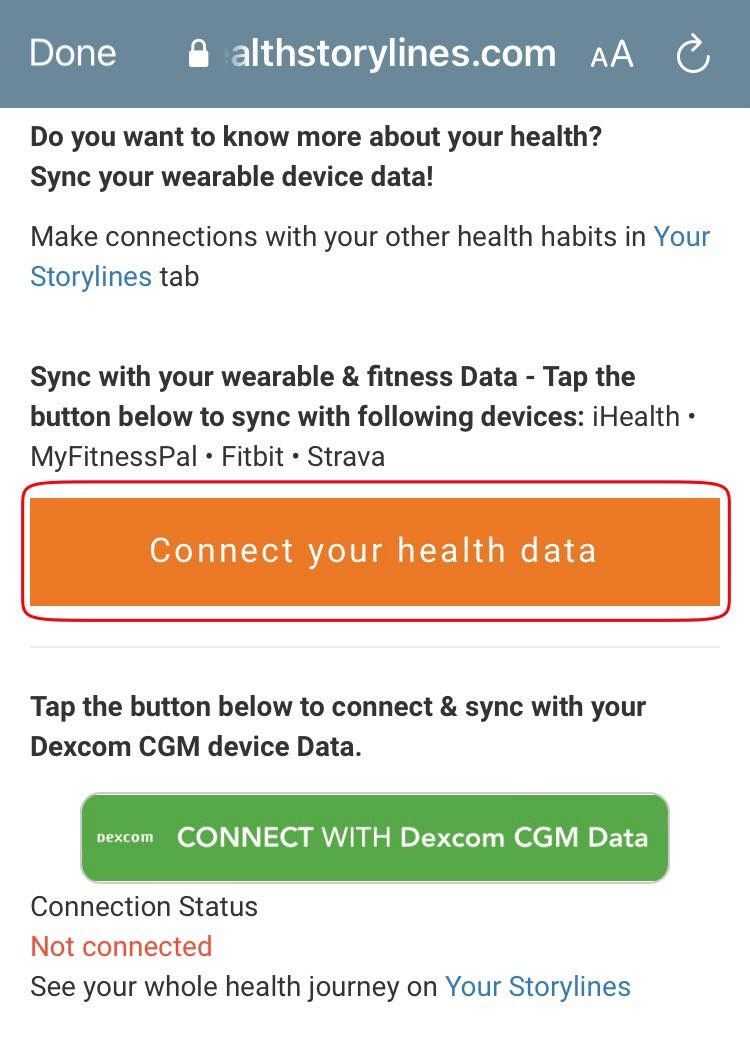Click the Connection Status label
750x1042 pixels.
tap(144, 907)
